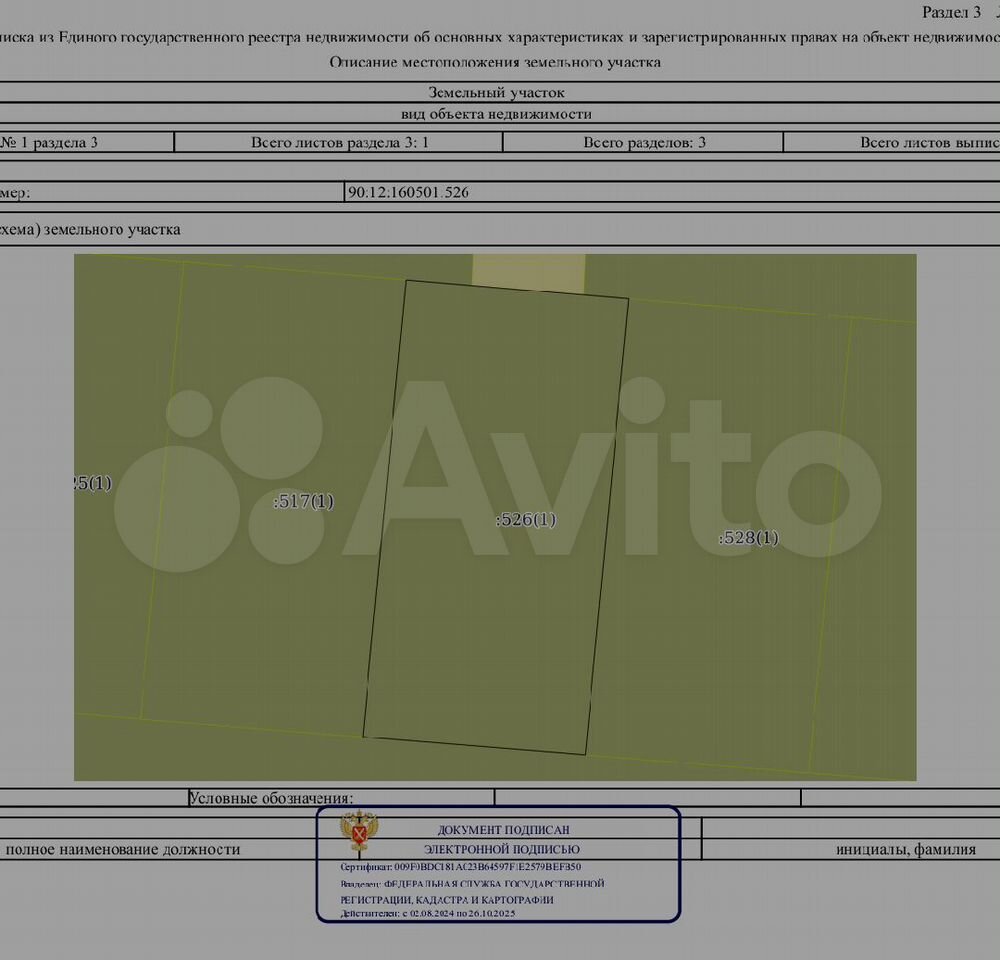1000x960 pixels.
Task: Click 'Всего разделов: 3' cell
Action: (x=644, y=142)
